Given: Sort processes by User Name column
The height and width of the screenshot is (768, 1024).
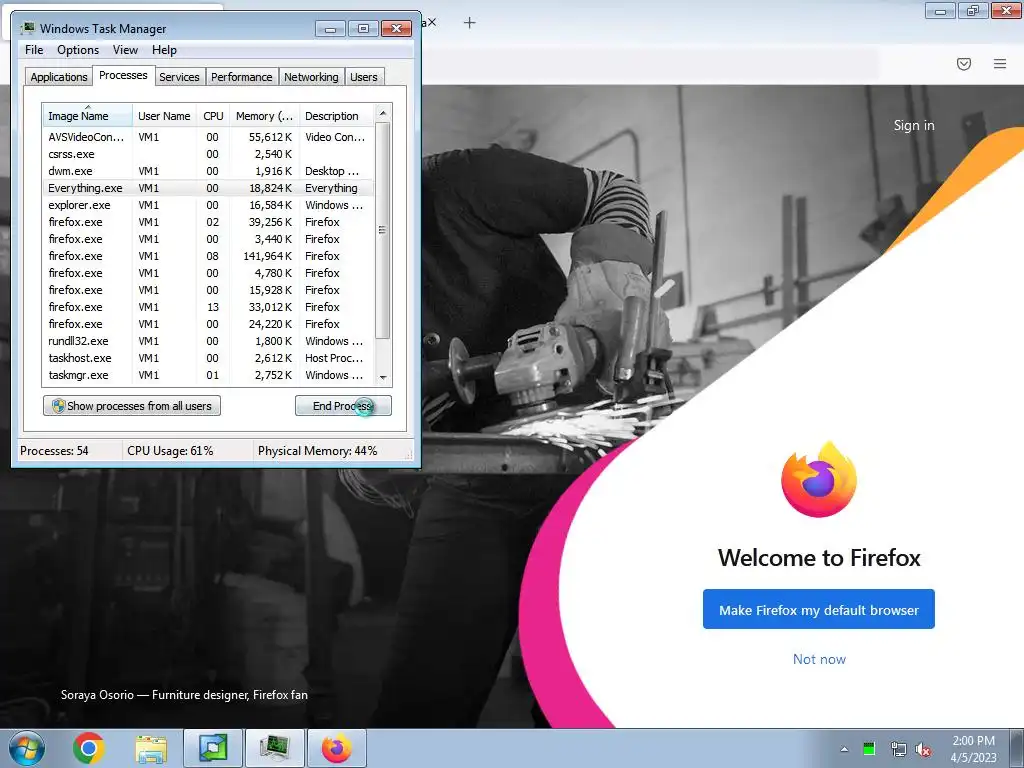Looking at the screenshot, I should click(165, 116).
